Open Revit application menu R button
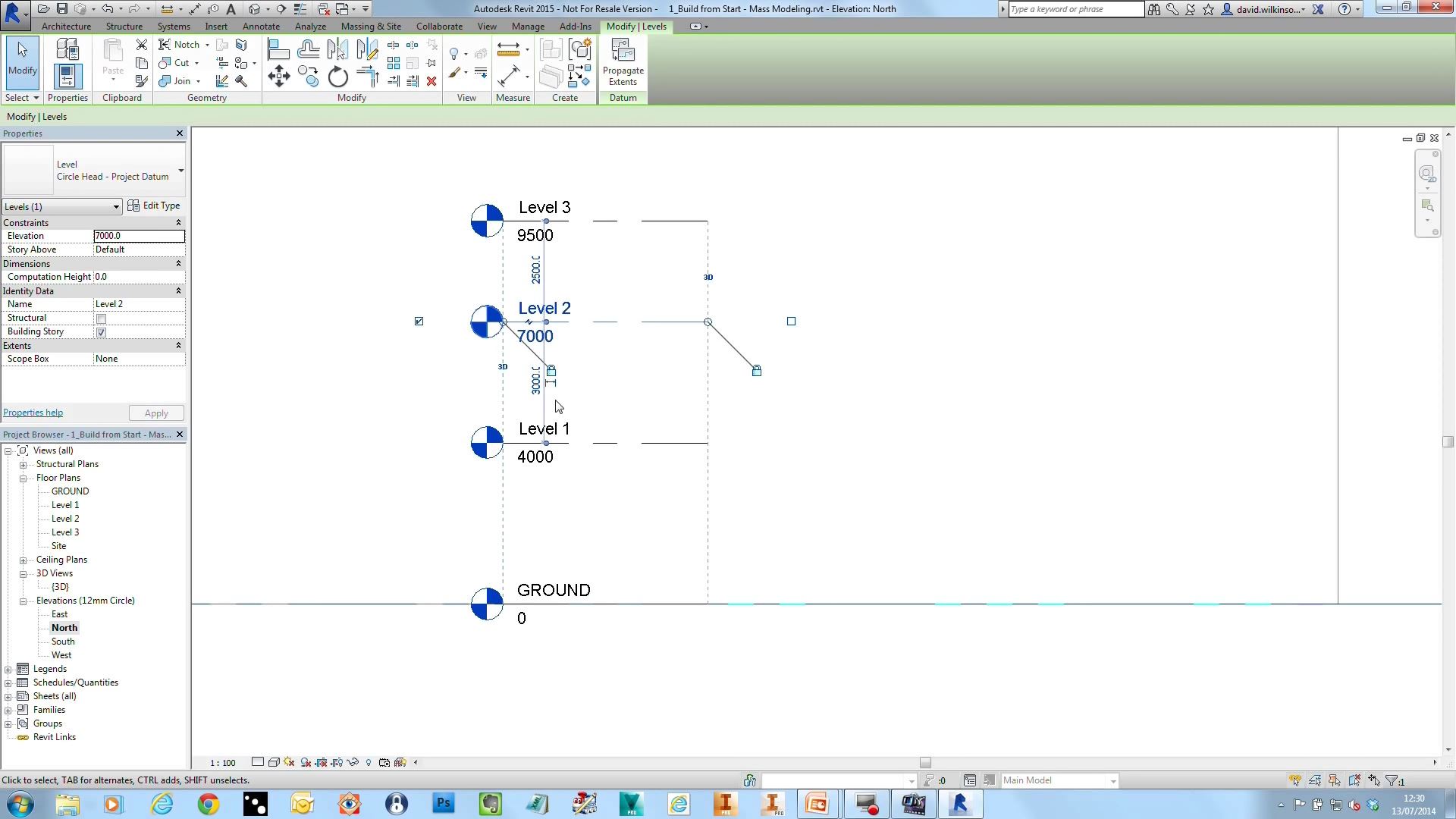1456x819 pixels. (x=14, y=14)
